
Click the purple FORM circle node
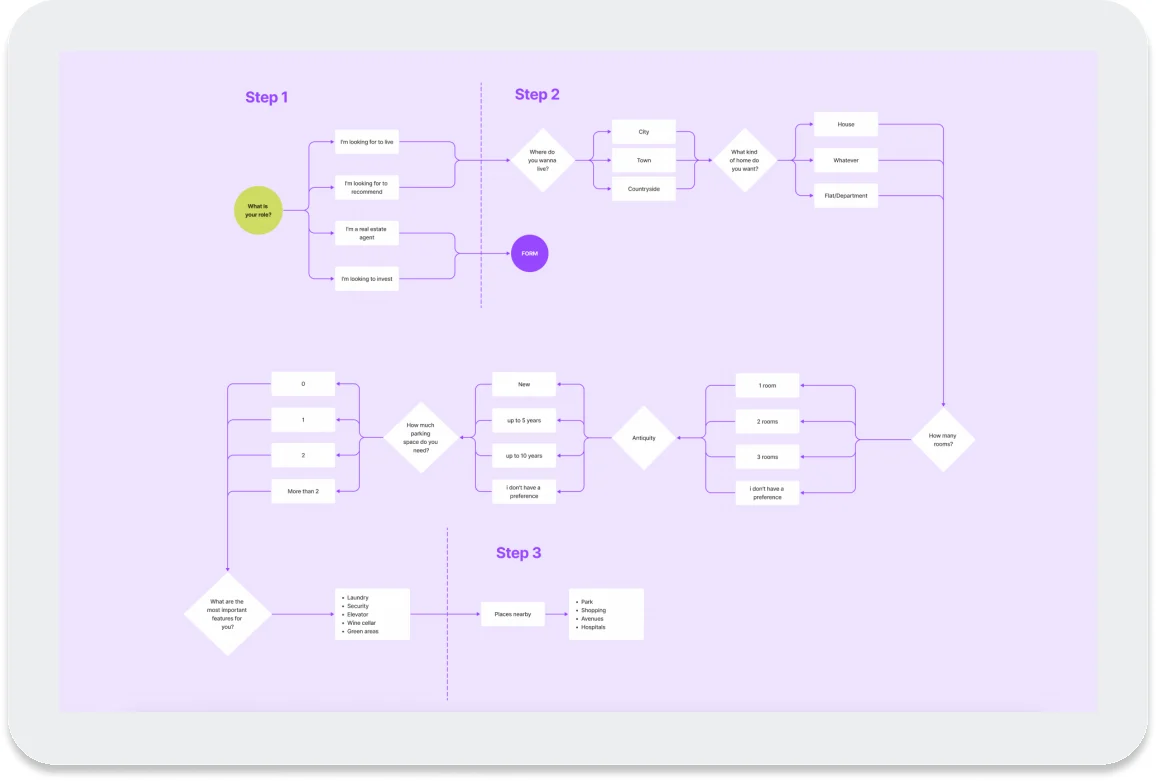coord(529,253)
